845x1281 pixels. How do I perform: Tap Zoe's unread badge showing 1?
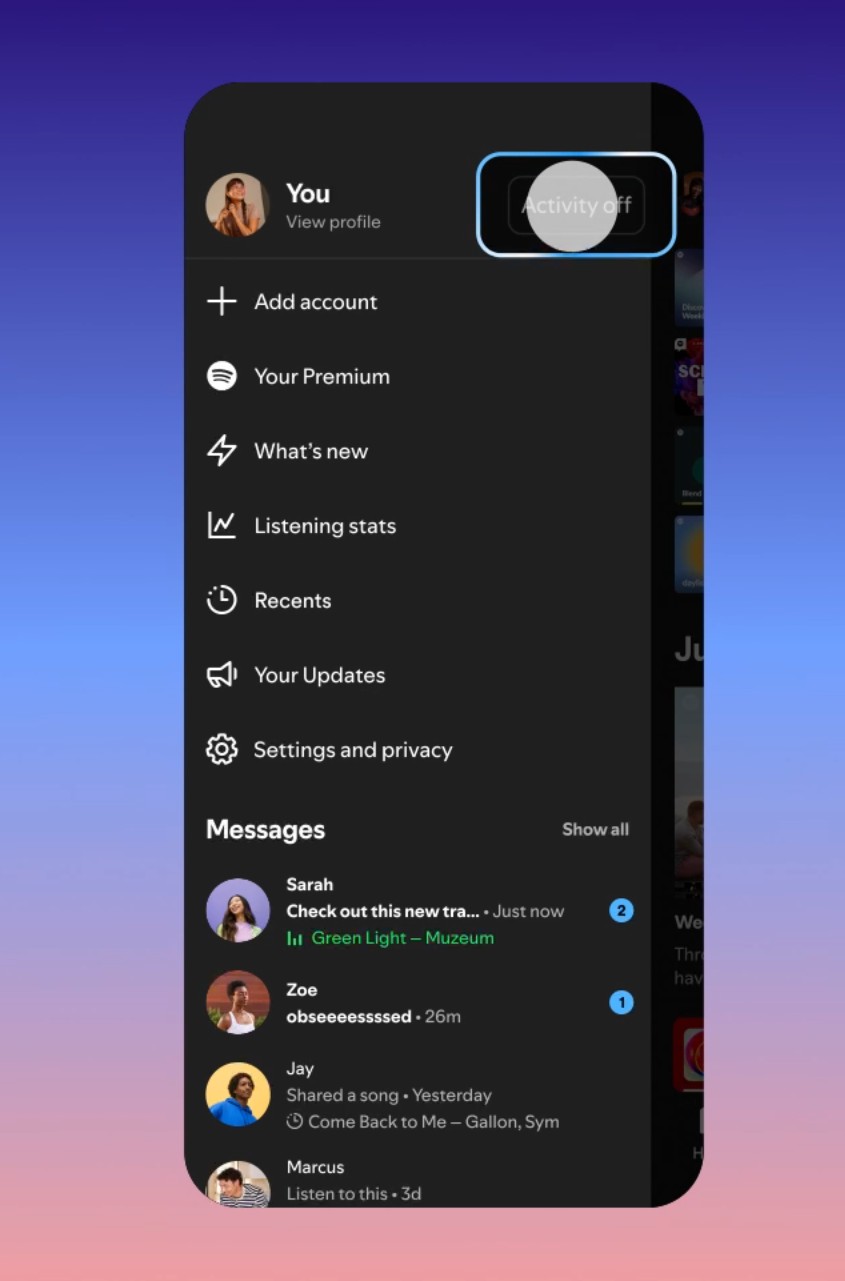[x=621, y=1002]
